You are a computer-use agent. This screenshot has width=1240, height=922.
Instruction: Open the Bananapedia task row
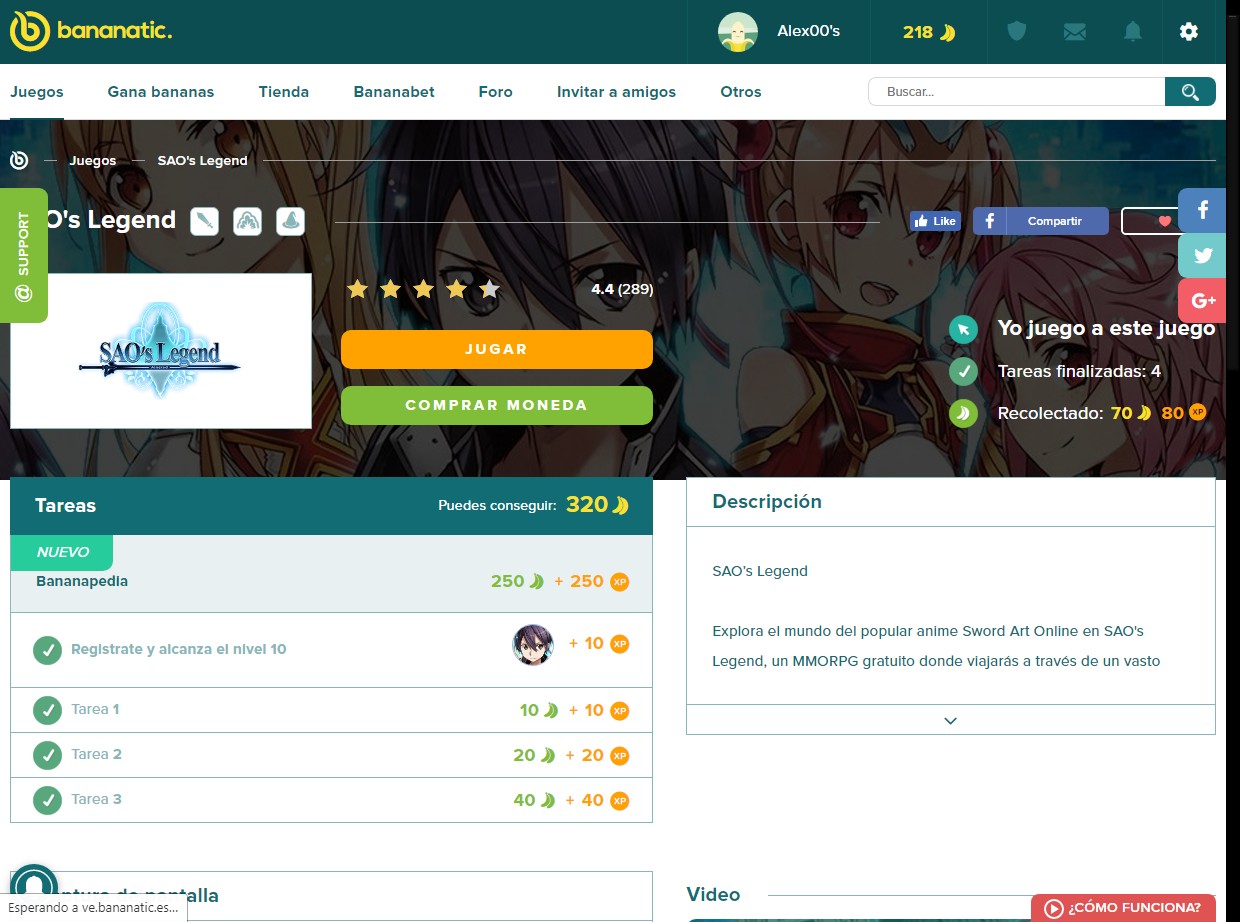coord(331,574)
